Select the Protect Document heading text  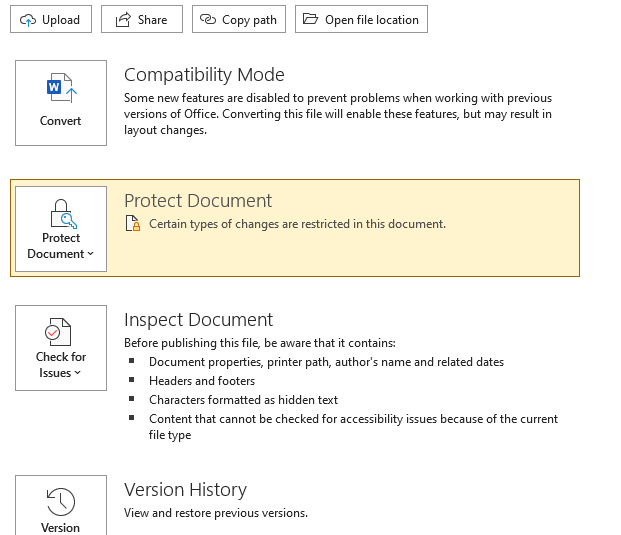point(198,201)
